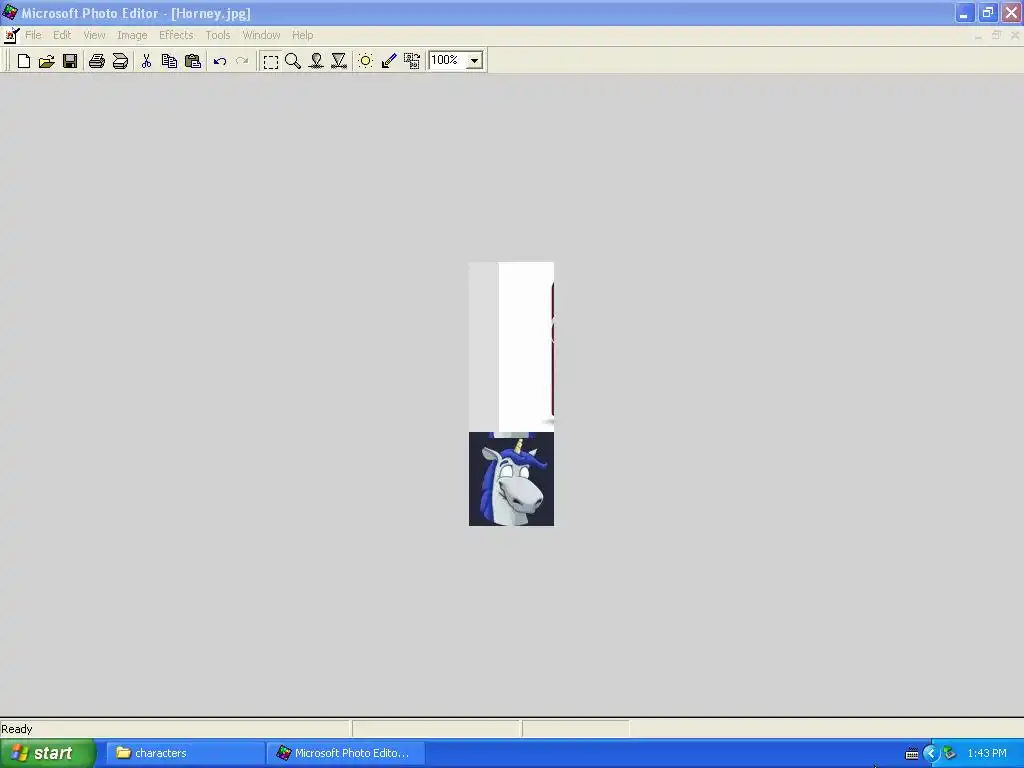Save the image with the floppy disk icon
Image resolution: width=1024 pixels, height=768 pixels.
[70, 61]
